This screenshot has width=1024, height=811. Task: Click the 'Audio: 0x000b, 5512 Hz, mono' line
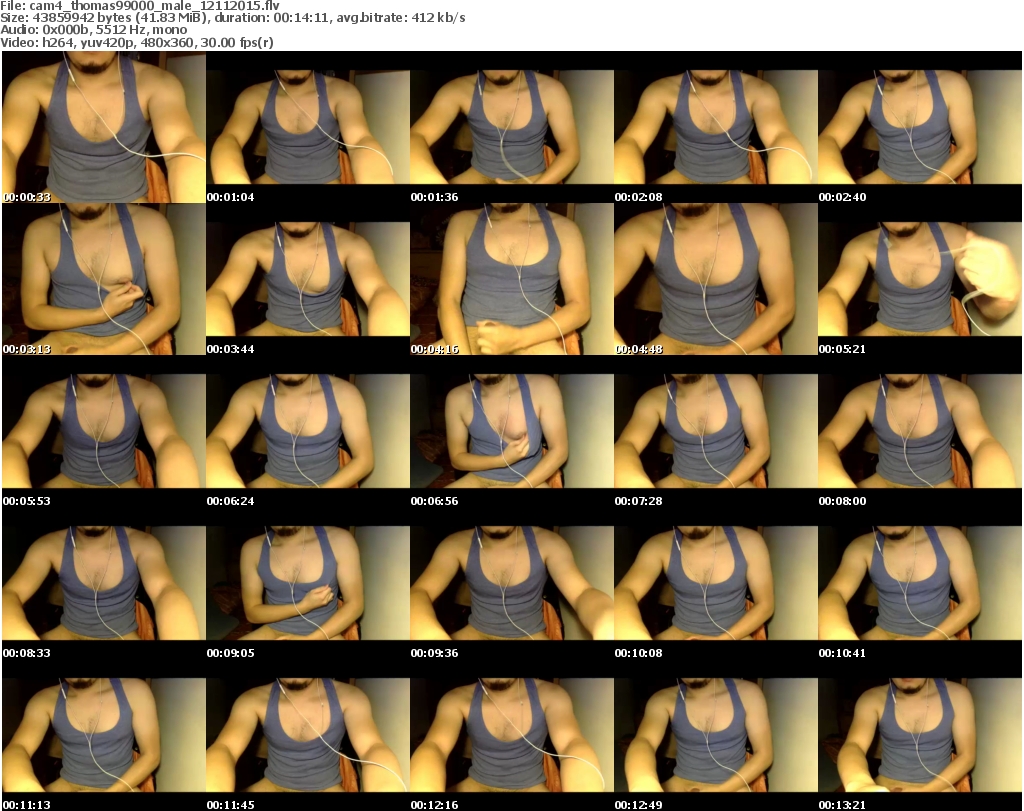(x=93, y=30)
